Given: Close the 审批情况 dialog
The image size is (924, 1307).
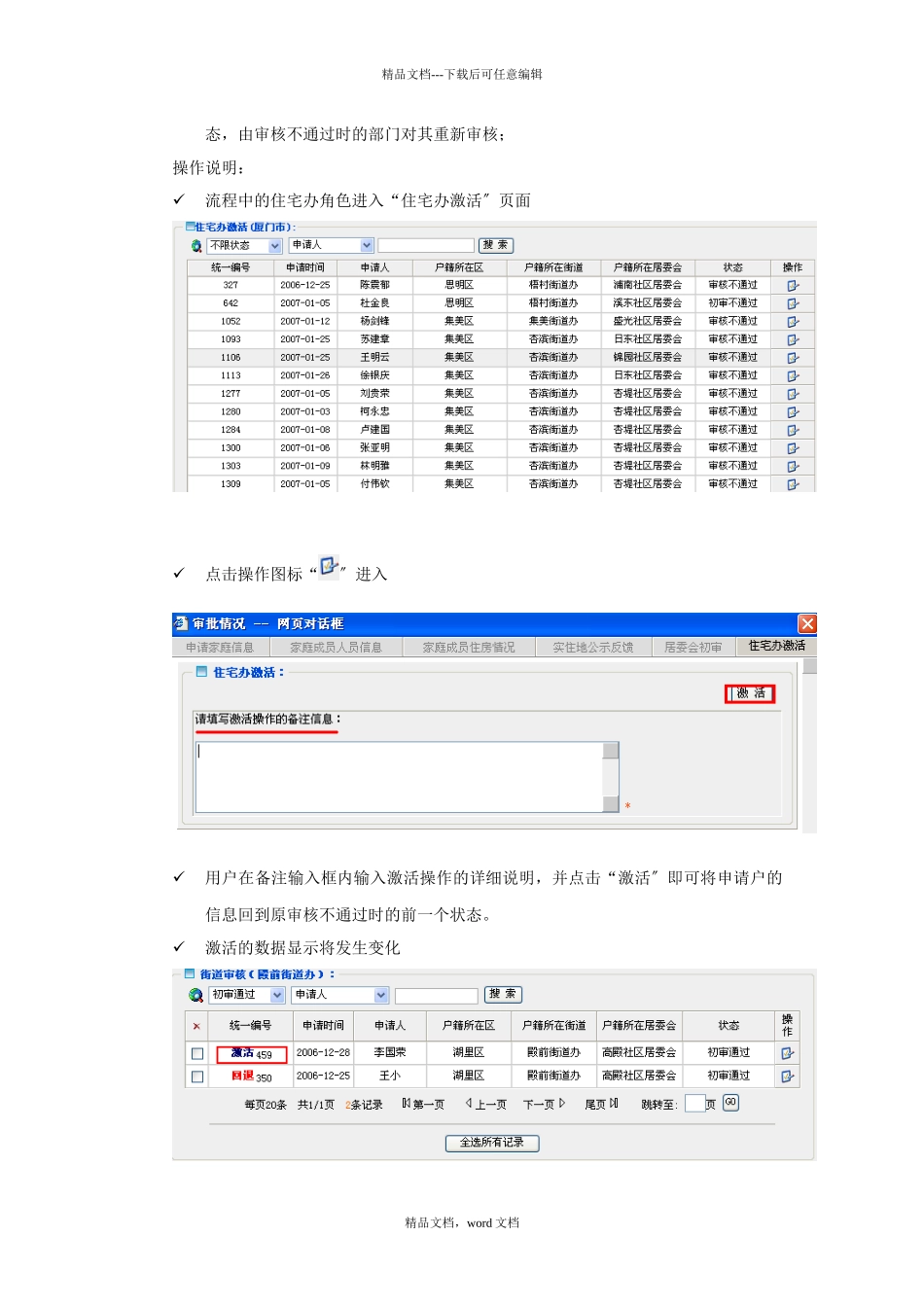Looking at the screenshot, I should pos(807,623).
